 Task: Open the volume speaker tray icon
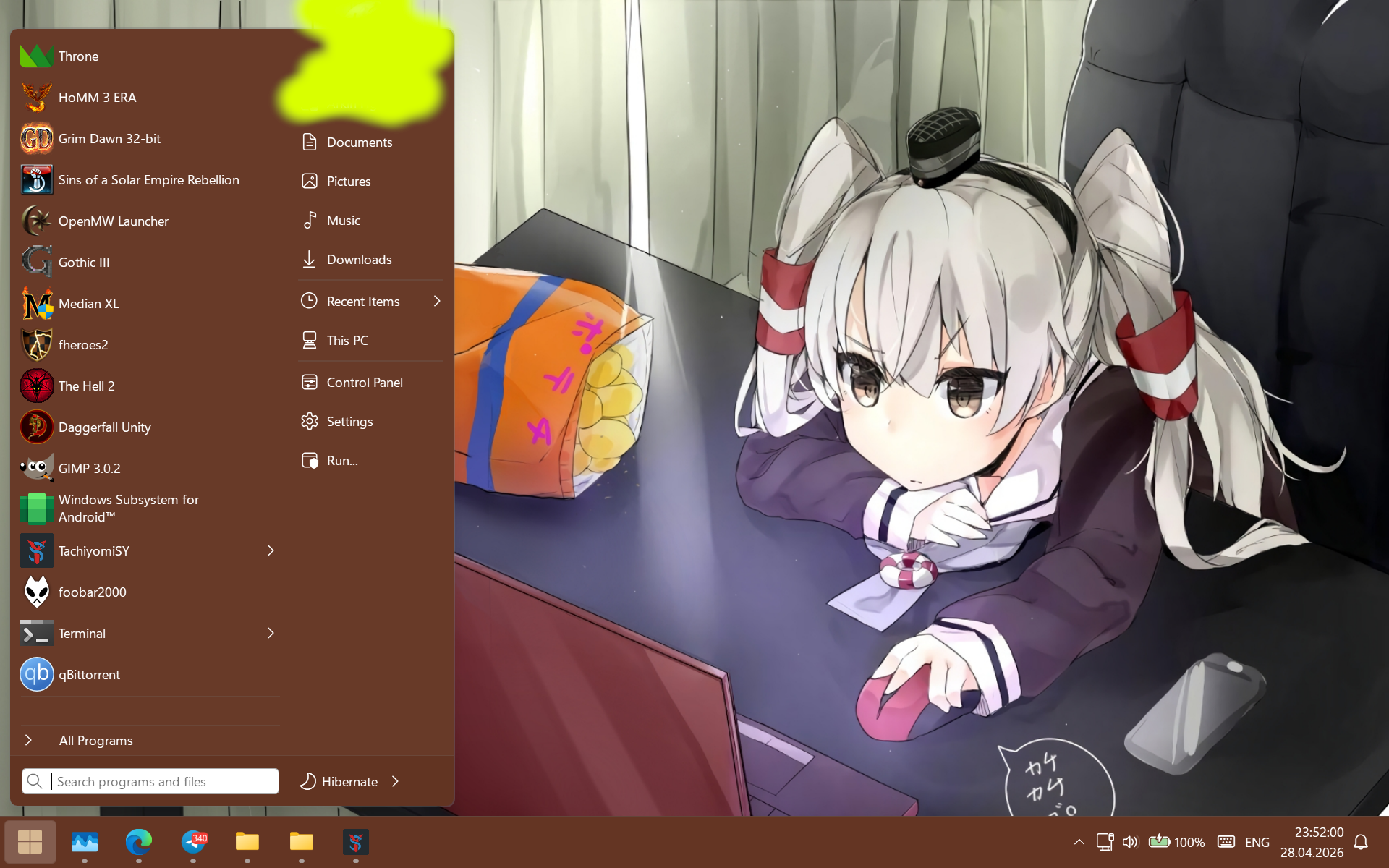1130,842
